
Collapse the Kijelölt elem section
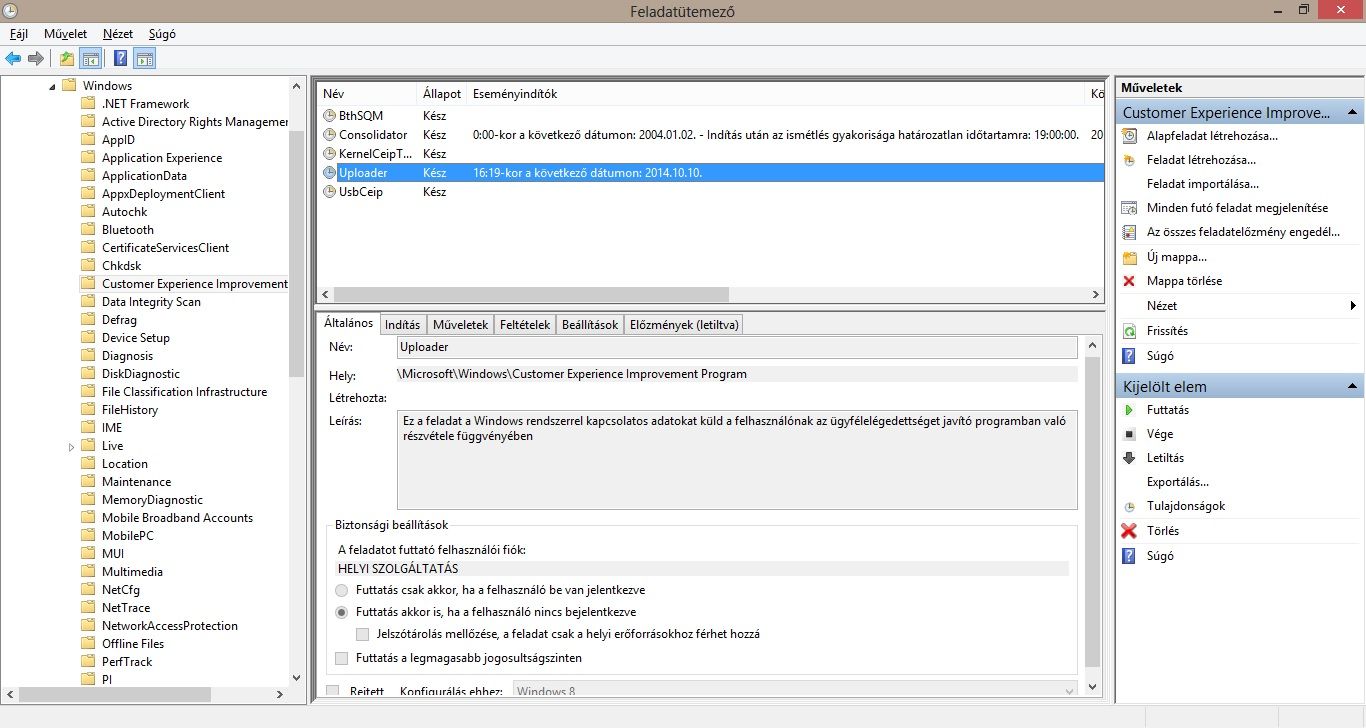[x=1351, y=387]
